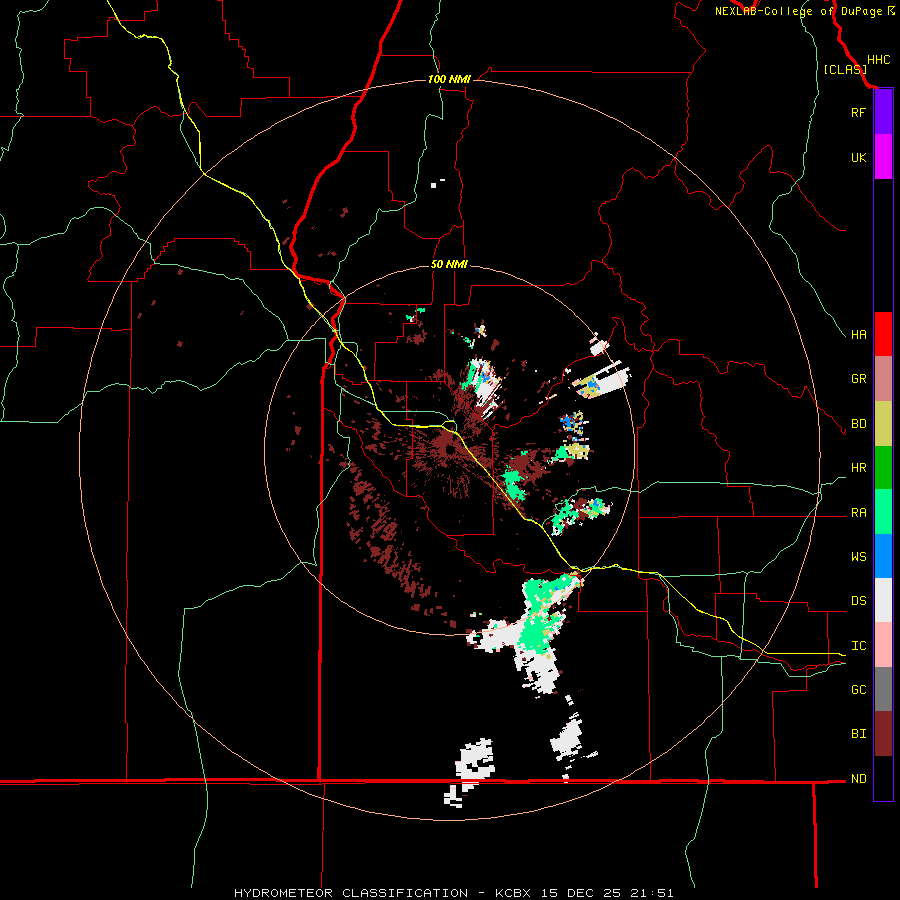Click the RF legend label
This screenshot has width=900, height=900.
pyautogui.click(x=858, y=112)
